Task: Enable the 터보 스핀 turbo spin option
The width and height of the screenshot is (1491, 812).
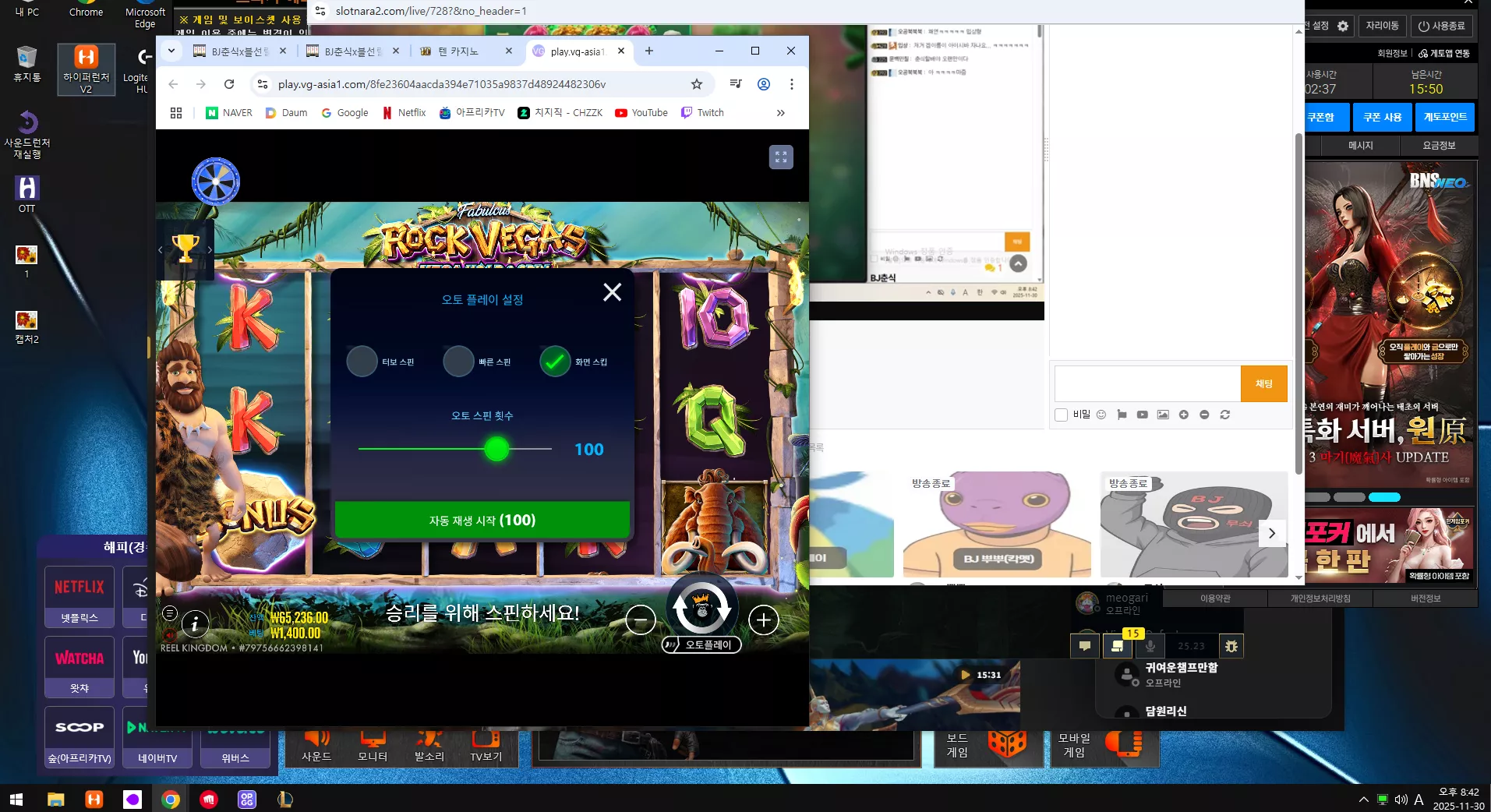Action: click(362, 362)
